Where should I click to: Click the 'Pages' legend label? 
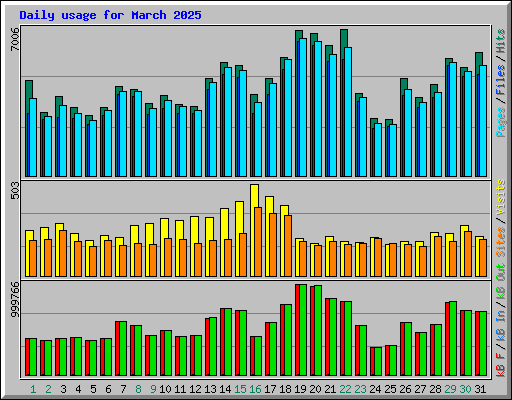tap(501, 122)
